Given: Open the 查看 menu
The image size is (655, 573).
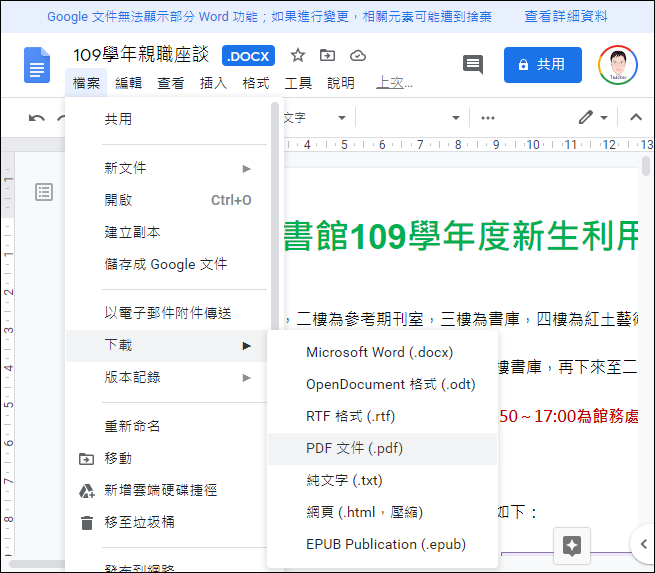Looking at the screenshot, I should 170,83.
